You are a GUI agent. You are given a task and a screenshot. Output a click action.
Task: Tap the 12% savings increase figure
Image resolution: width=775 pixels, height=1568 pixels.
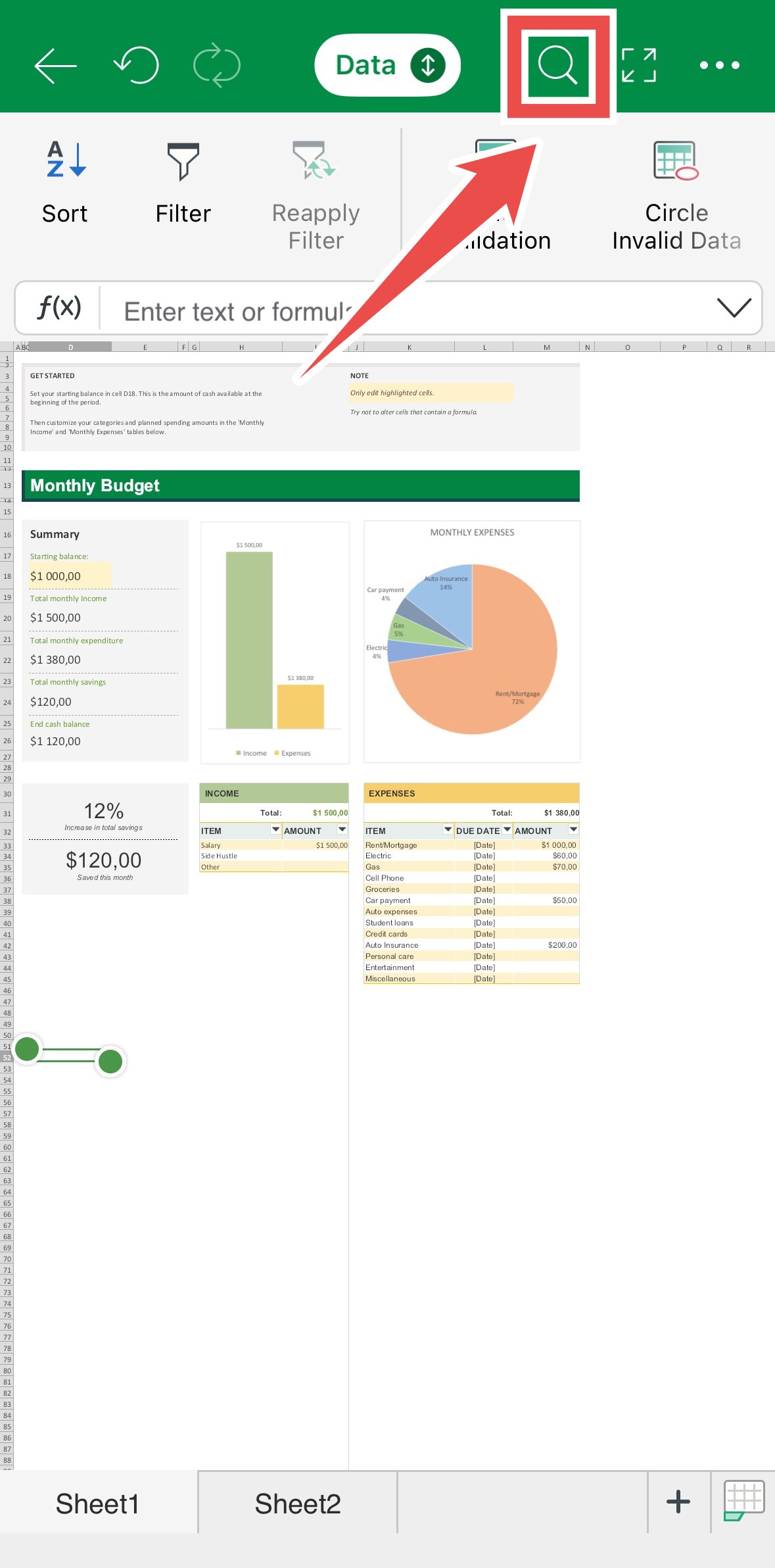pyautogui.click(x=104, y=811)
